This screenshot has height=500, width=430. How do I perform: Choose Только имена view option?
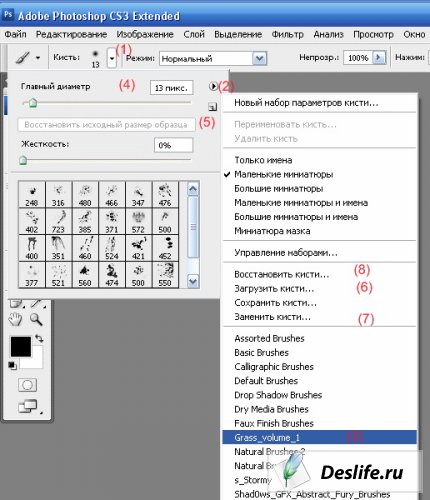pos(319,160)
